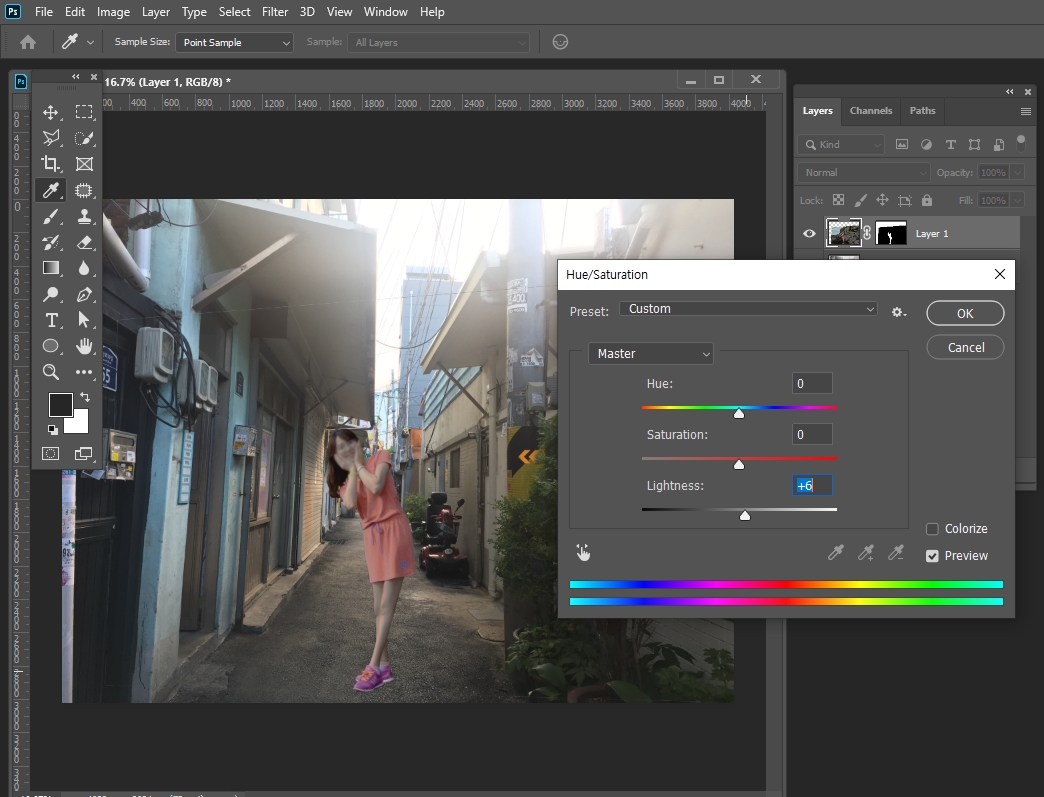1044x797 pixels.
Task: Enable the Colorize checkbox
Action: coord(932,529)
